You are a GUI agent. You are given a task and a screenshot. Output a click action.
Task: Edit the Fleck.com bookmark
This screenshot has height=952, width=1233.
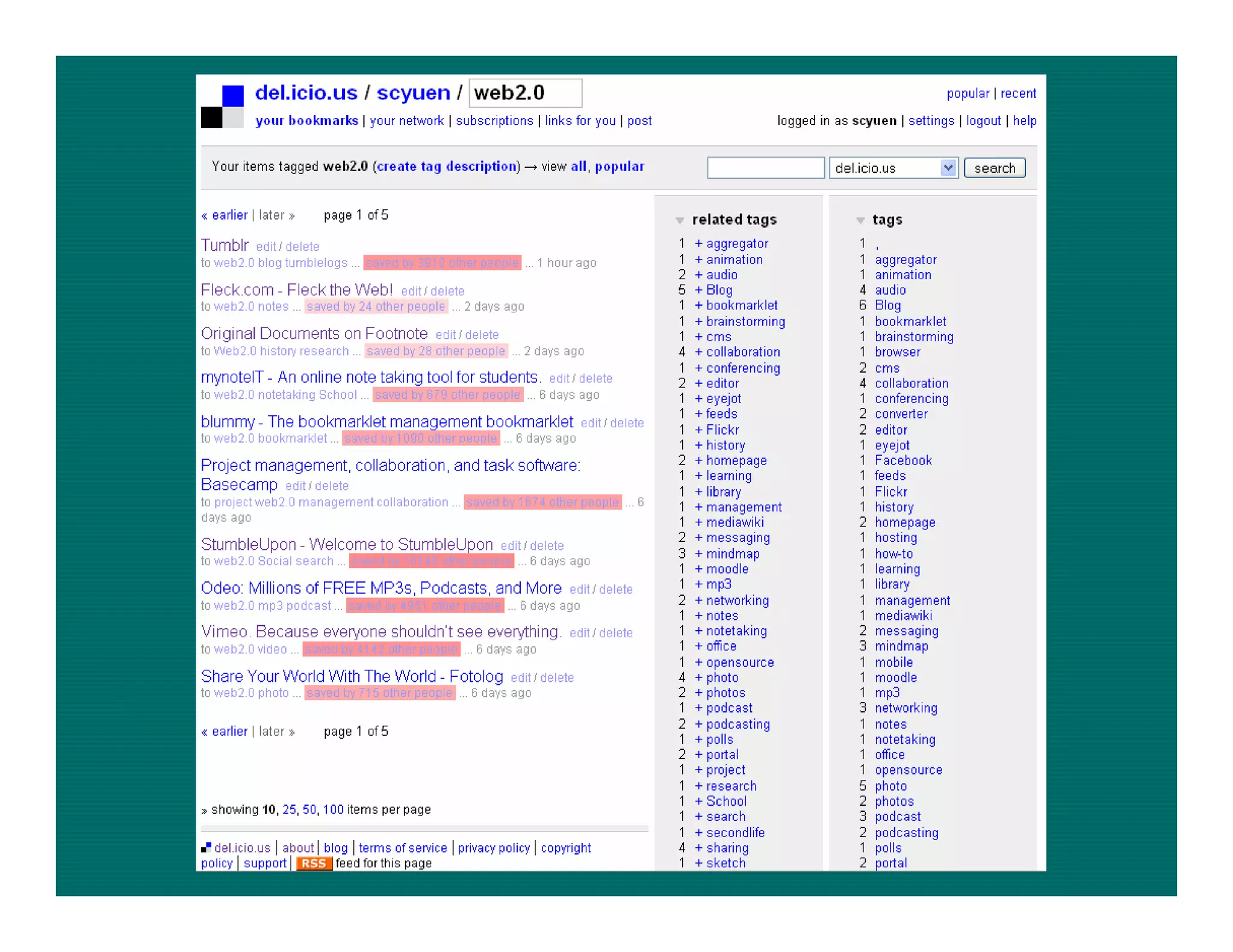[x=411, y=291]
